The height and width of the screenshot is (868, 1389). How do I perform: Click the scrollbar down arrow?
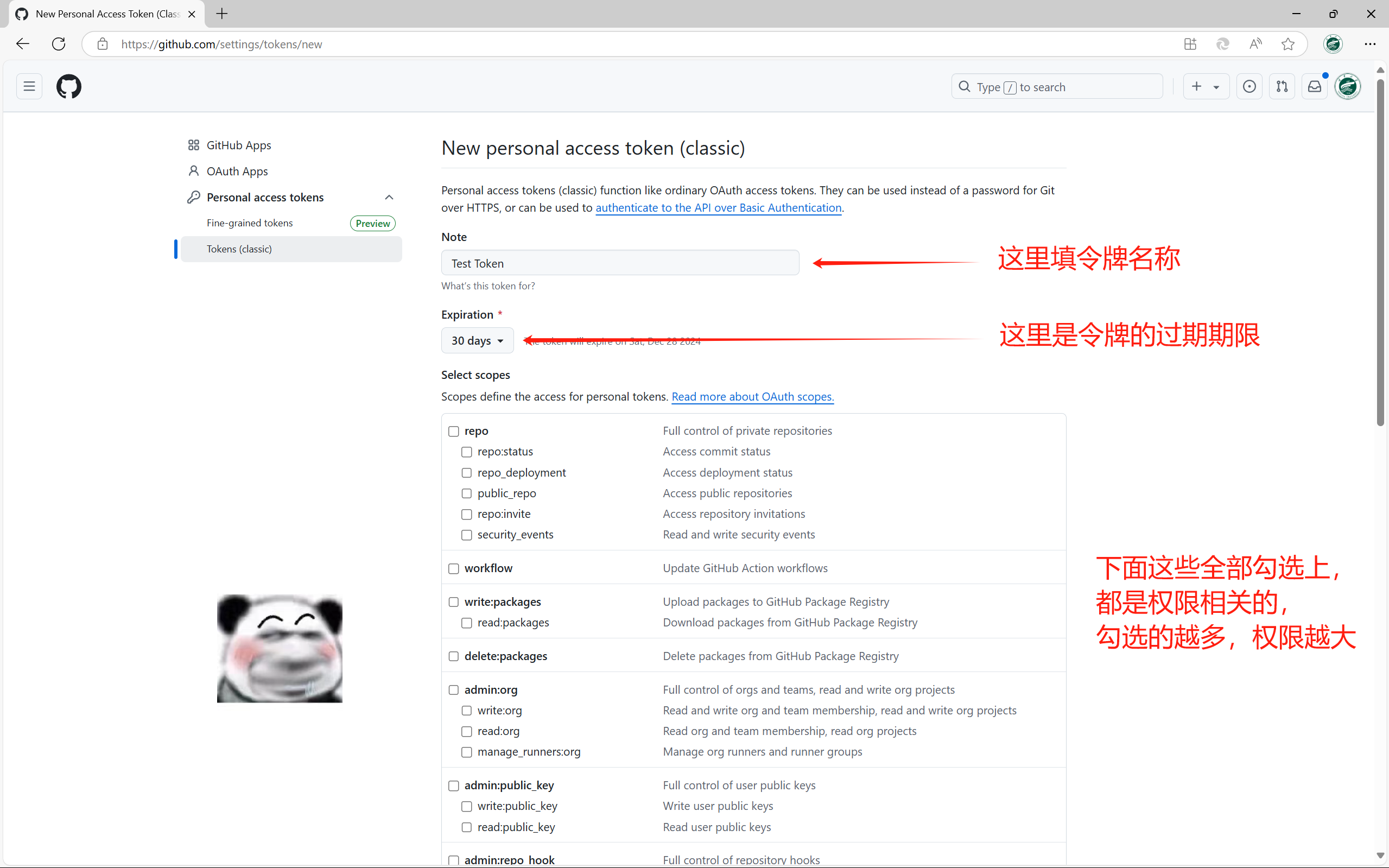[1380, 856]
